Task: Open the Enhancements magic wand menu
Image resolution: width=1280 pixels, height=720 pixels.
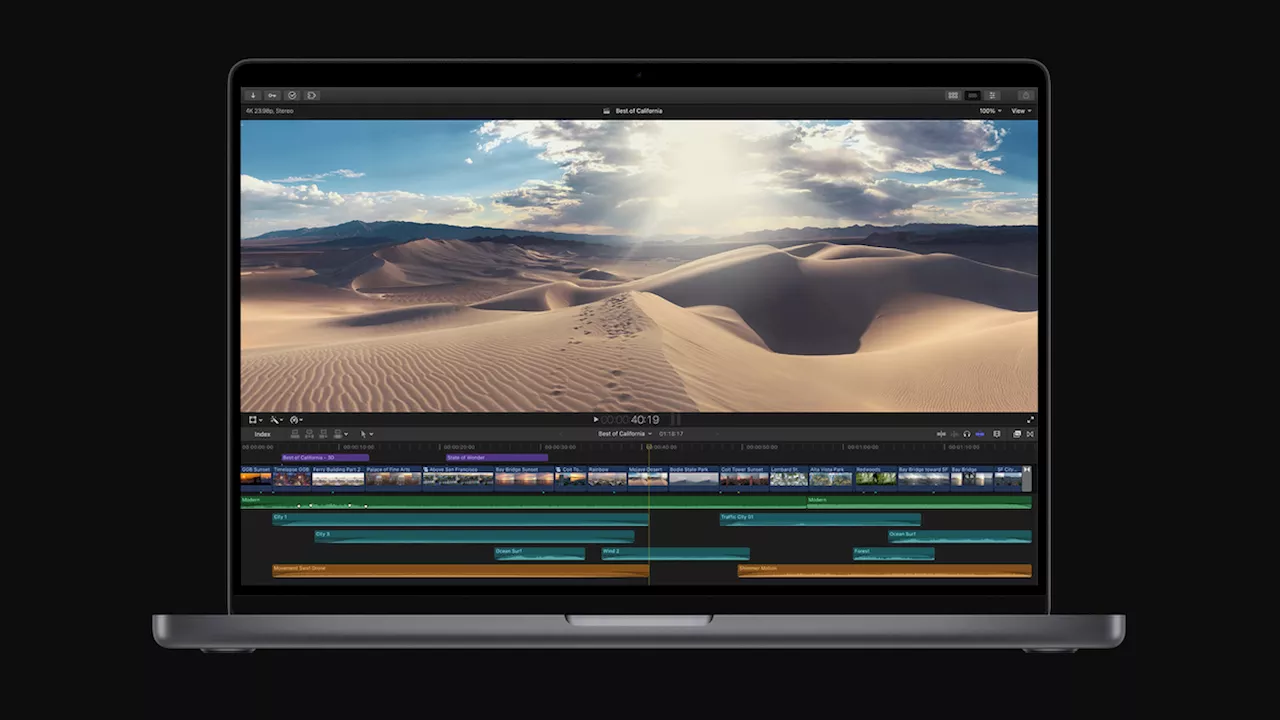Action: tap(276, 420)
